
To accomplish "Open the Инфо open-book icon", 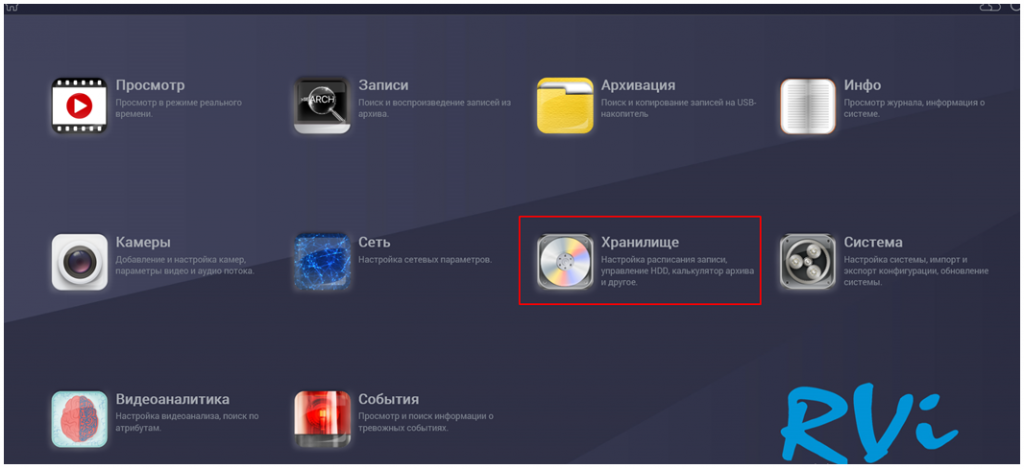I will click(x=808, y=106).
